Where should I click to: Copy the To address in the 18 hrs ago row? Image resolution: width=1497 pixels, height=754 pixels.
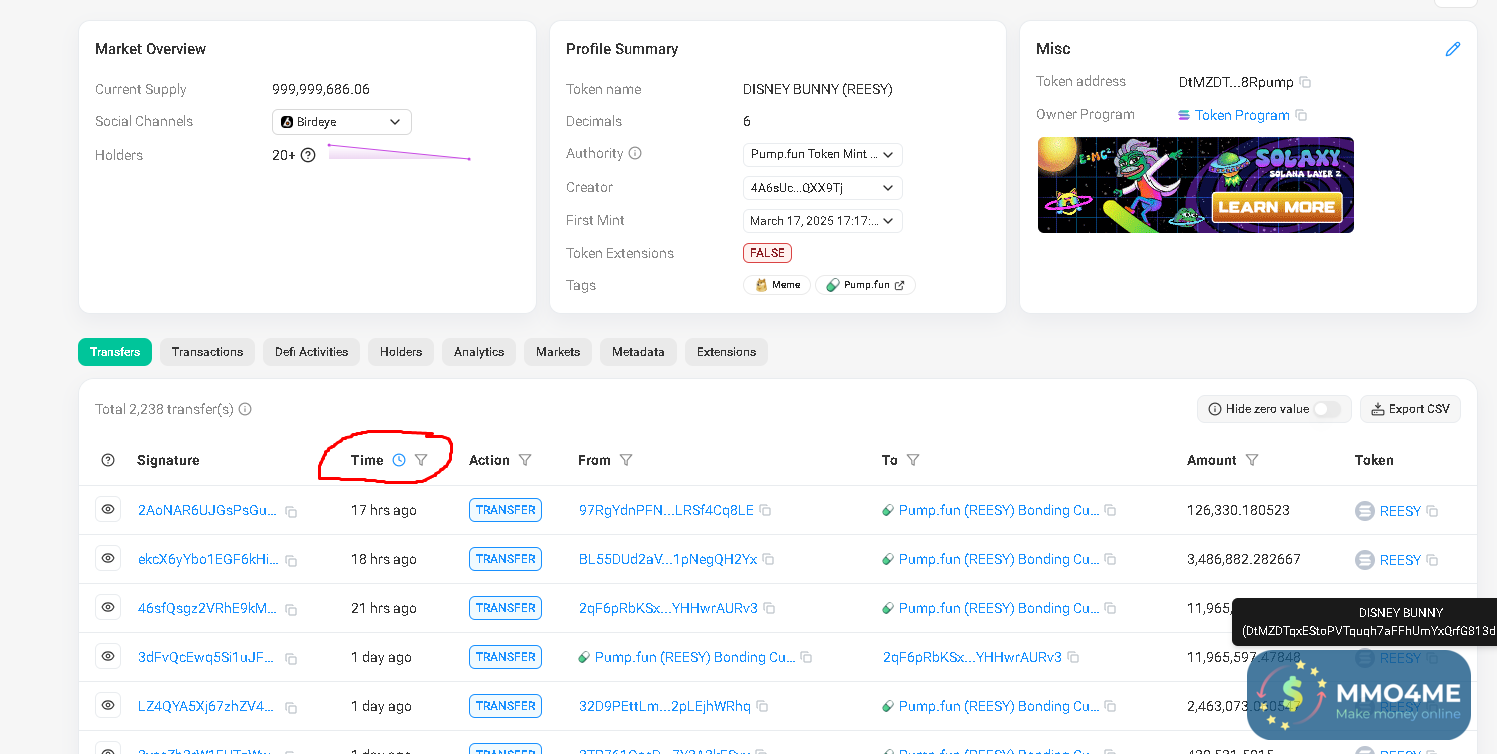click(x=1110, y=559)
